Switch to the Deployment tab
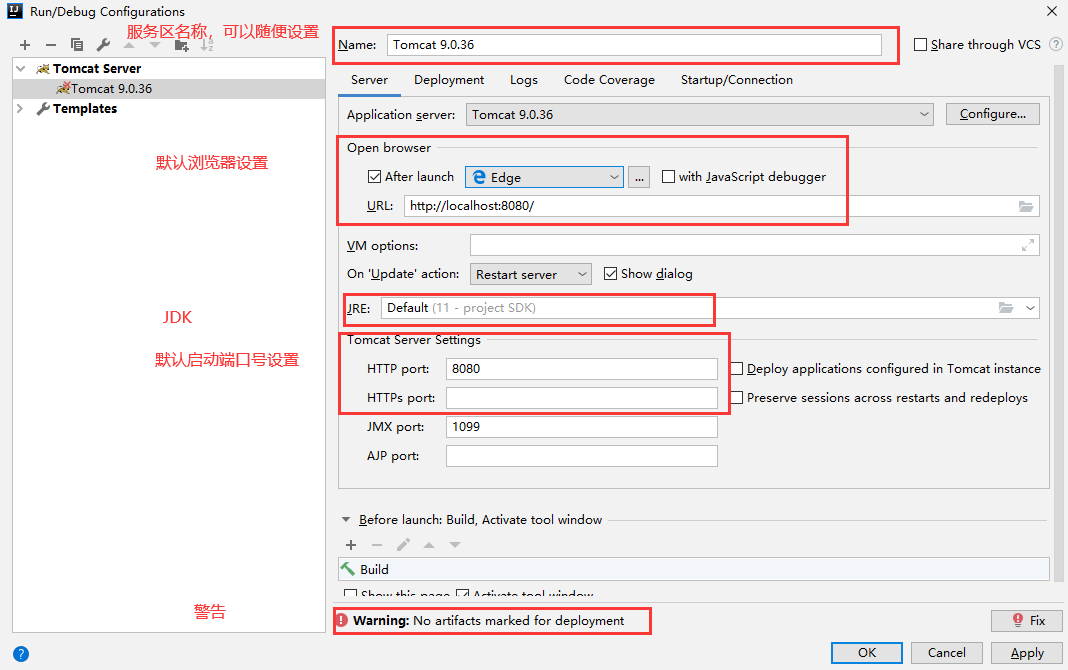The height and width of the screenshot is (670, 1068). 449,80
